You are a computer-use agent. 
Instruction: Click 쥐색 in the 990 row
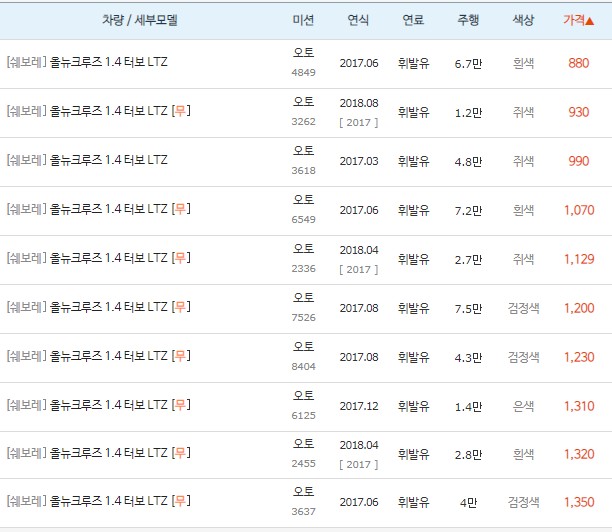[x=523, y=161]
